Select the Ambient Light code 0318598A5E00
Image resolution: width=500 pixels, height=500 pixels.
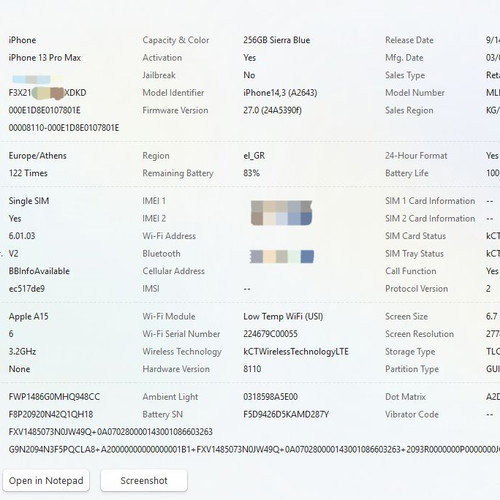[x=270, y=397]
